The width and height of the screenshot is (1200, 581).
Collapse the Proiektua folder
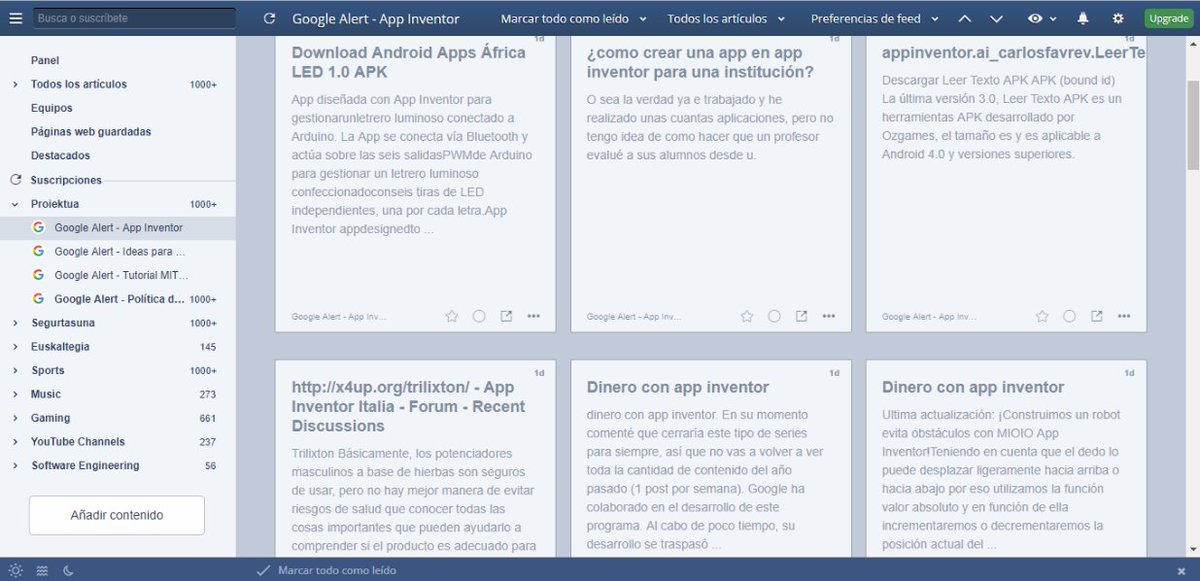click(x=15, y=204)
